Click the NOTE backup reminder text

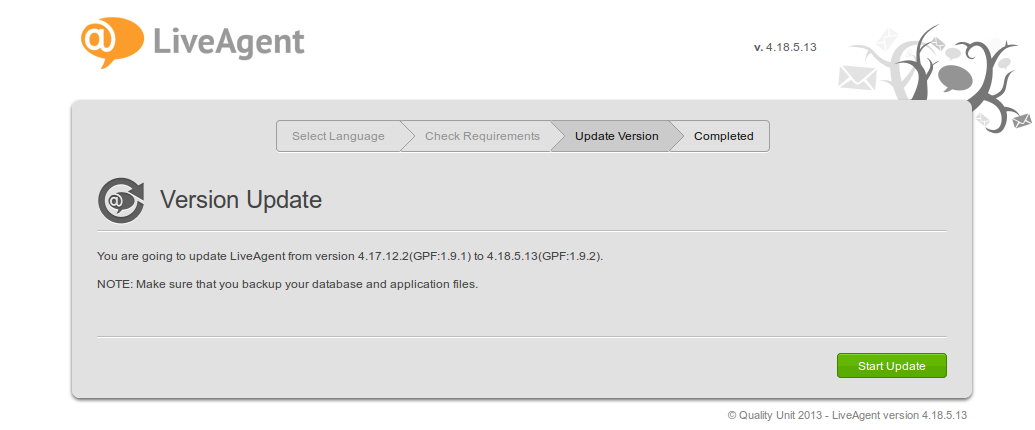click(288, 284)
